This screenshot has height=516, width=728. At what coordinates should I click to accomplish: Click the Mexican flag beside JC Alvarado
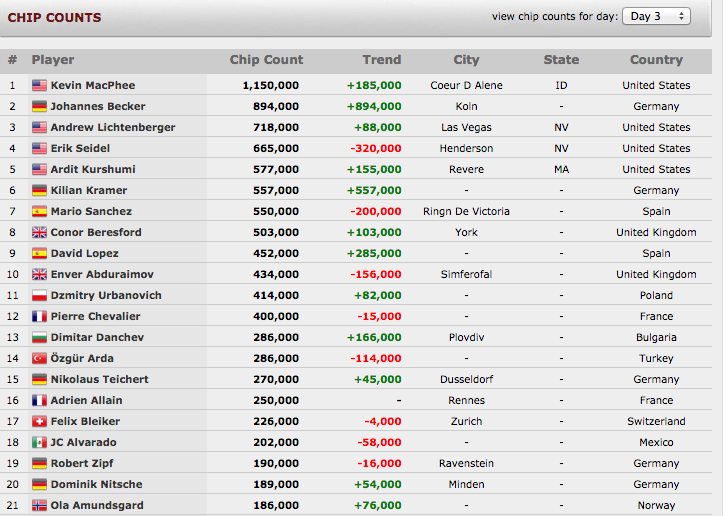pos(39,442)
